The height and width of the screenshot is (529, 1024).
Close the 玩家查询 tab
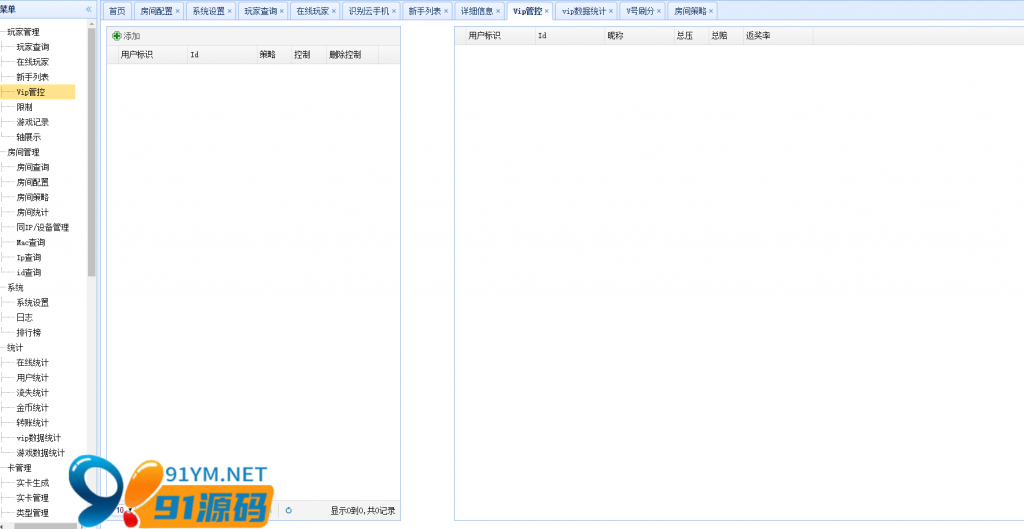281,11
